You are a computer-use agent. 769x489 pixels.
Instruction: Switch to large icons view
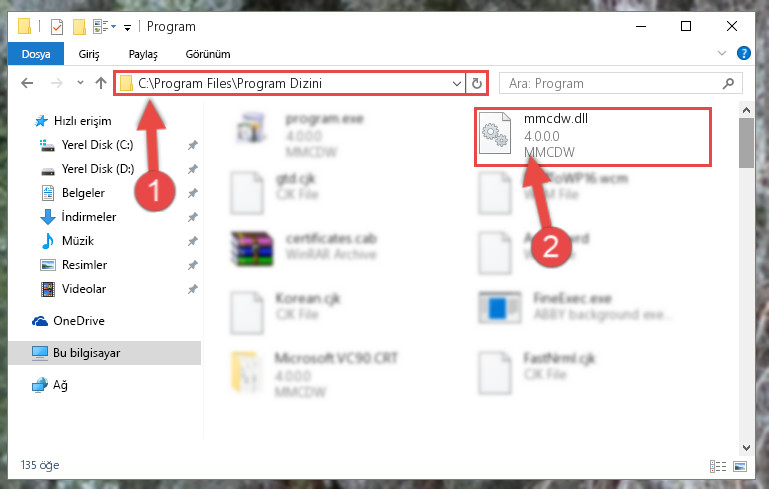click(740, 466)
